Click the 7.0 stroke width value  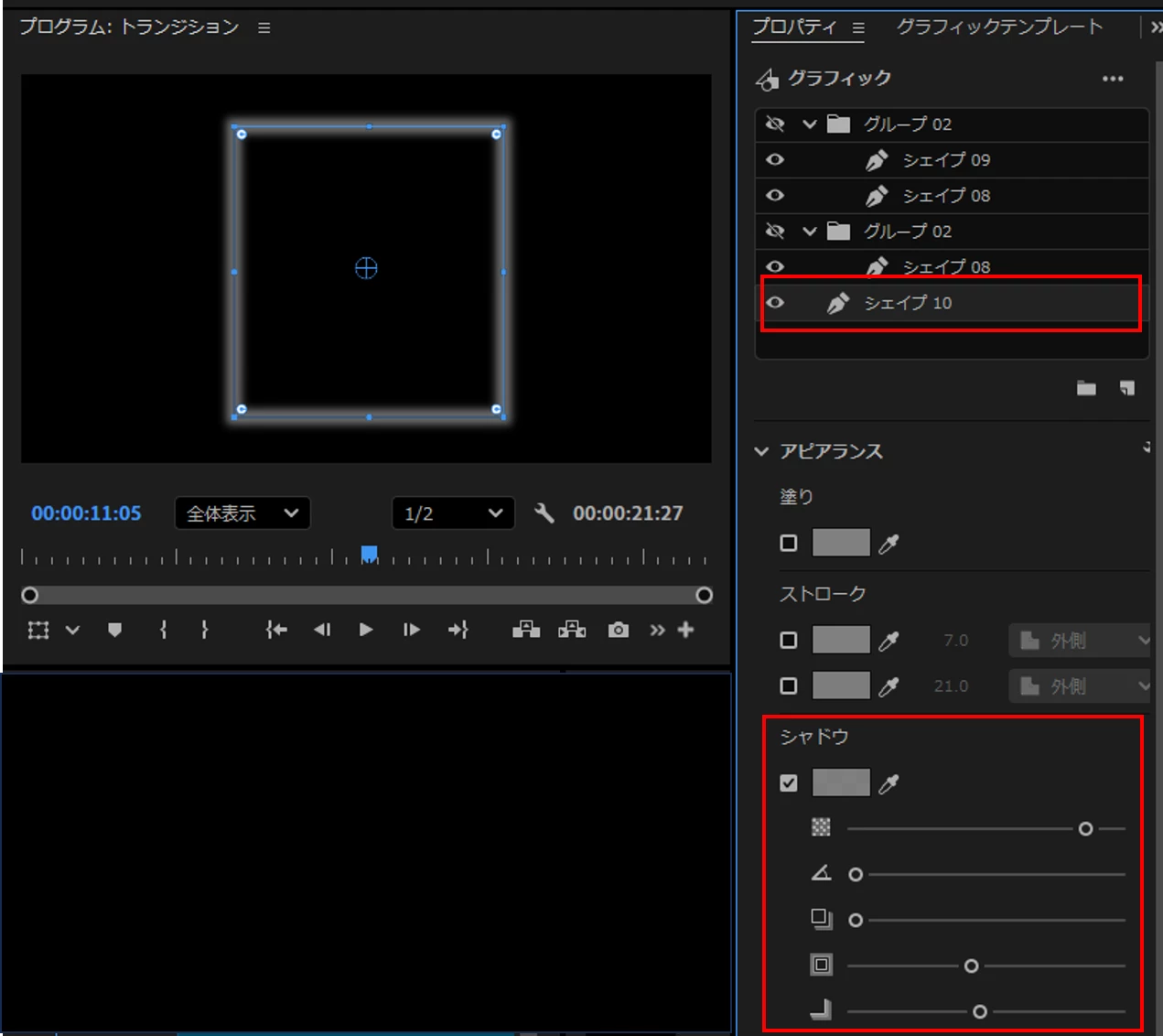955,641
